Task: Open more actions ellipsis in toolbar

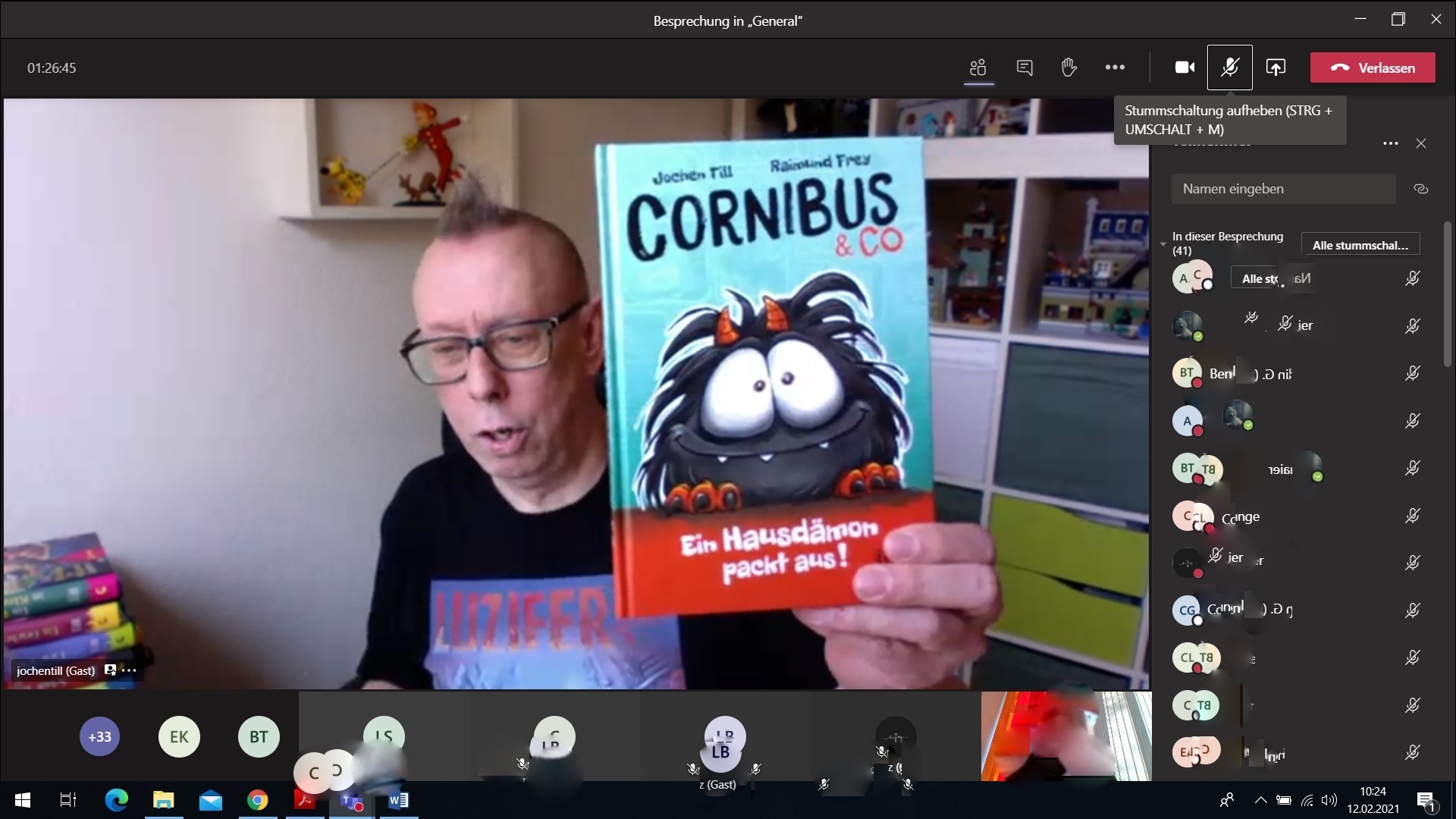Action: (x=1115, y=67)
